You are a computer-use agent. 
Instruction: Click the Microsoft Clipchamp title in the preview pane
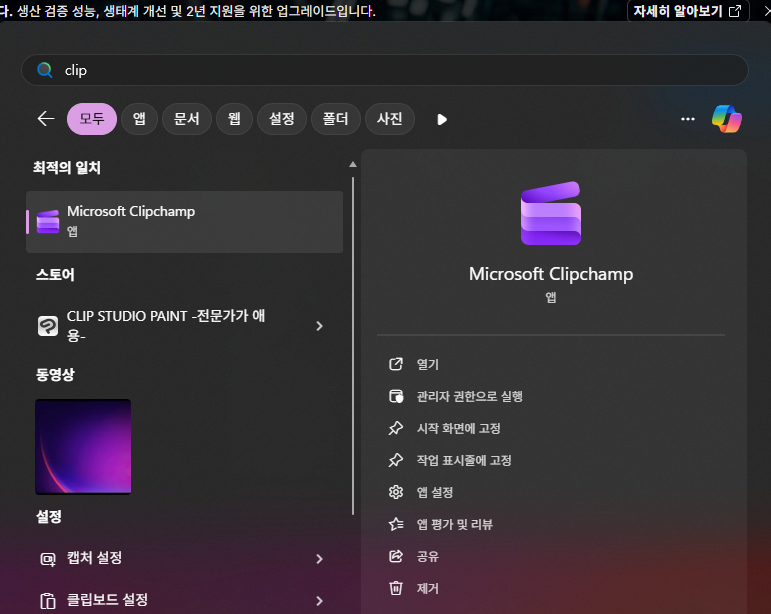pos(551,274)
